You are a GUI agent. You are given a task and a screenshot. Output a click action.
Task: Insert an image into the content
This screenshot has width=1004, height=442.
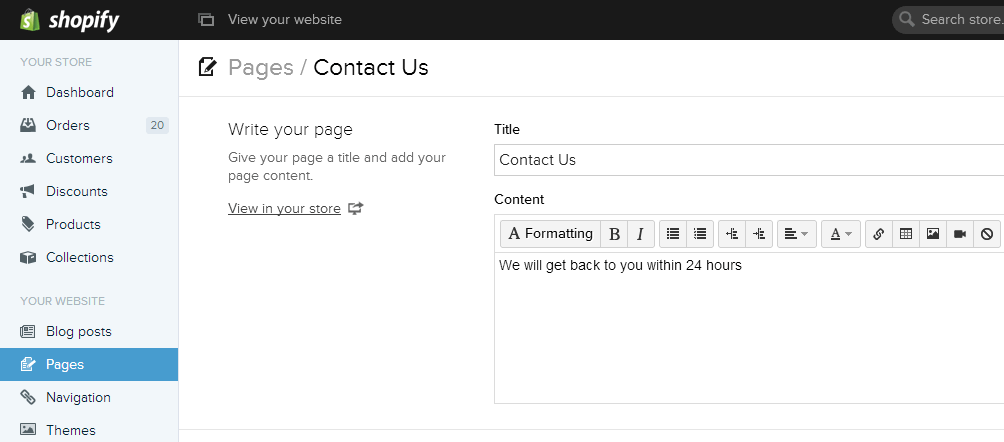tap(932, 234)
